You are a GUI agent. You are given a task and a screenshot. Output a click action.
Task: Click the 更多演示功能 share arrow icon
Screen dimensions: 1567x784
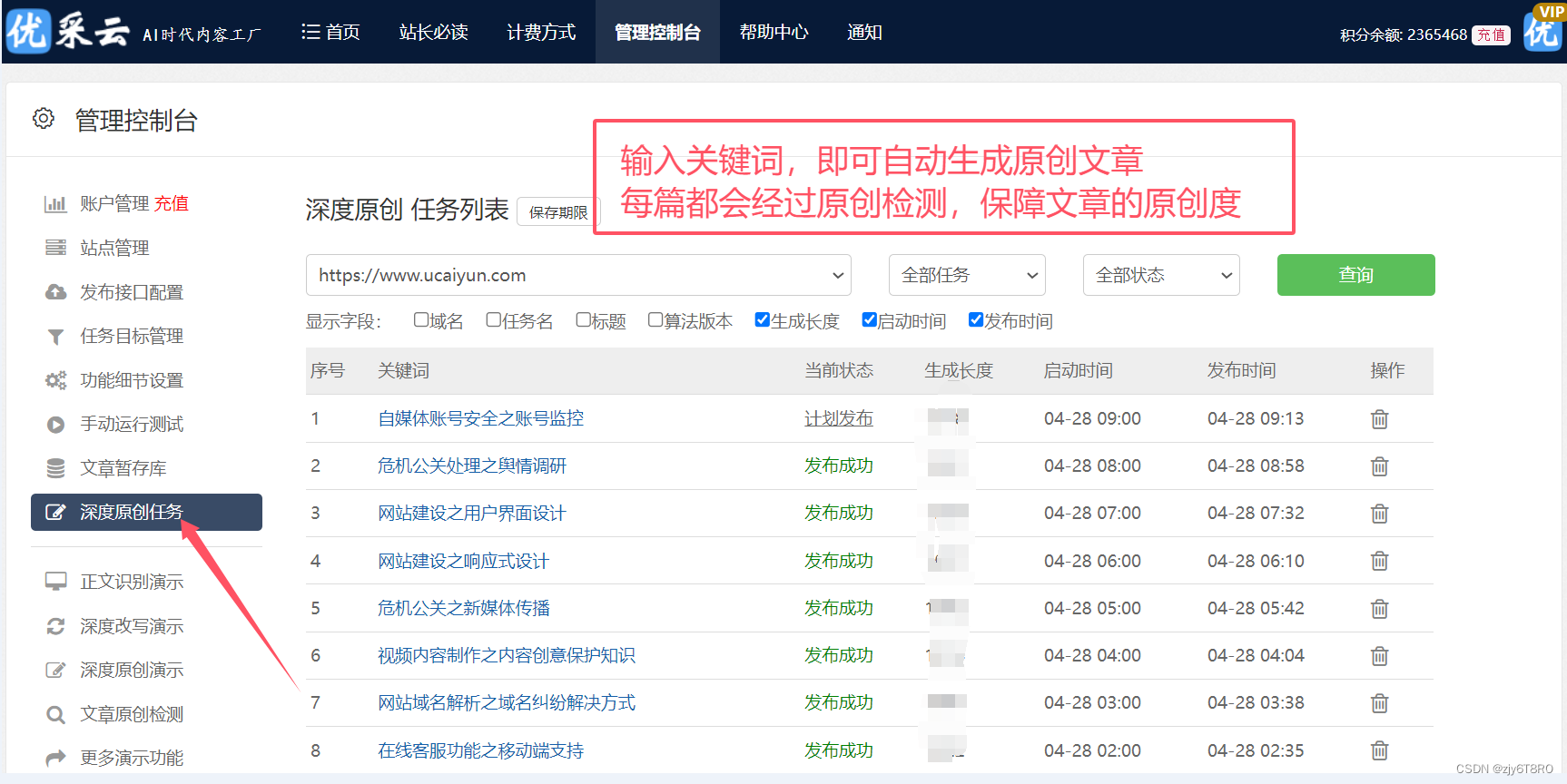[x=55, y=758]
